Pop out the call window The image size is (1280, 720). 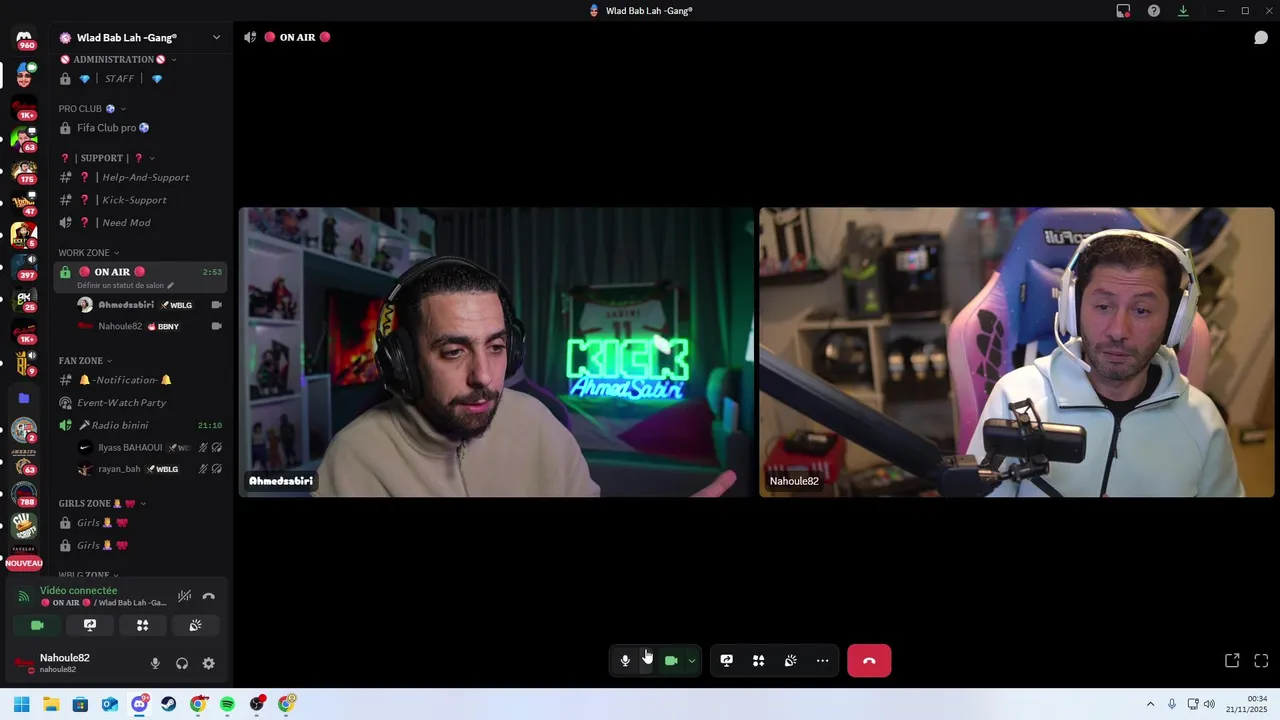[1232, 661]
